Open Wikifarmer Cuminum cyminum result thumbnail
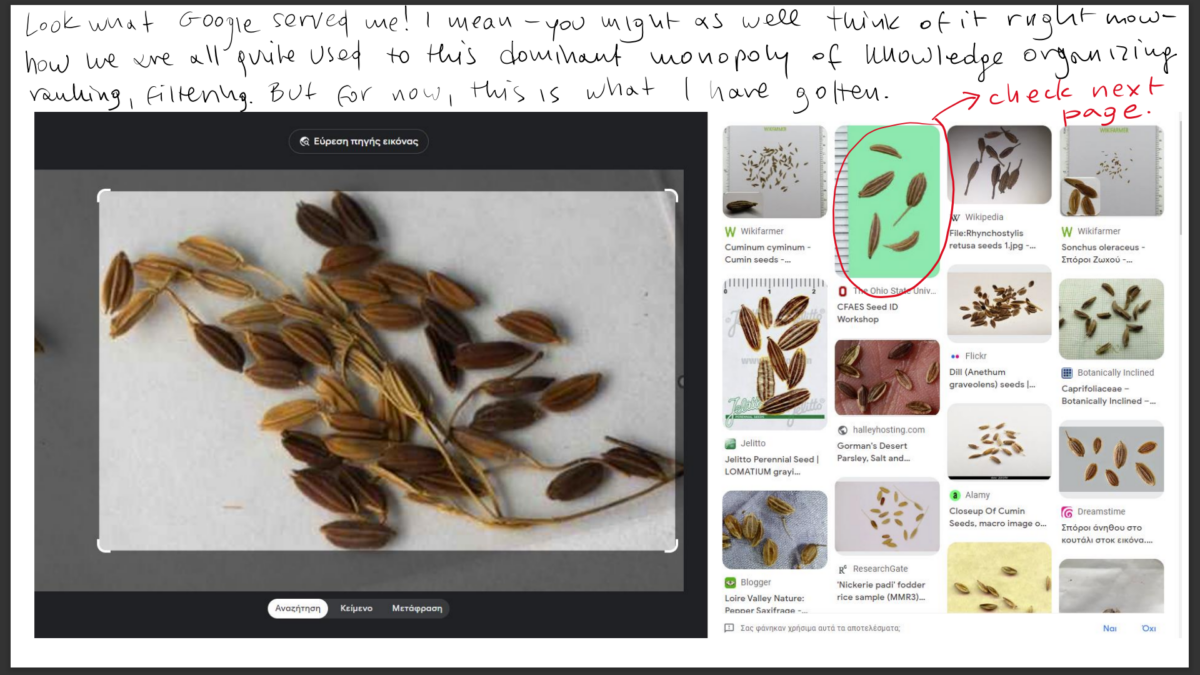Viewport: 1200px width, 675px height. (774, 171)
